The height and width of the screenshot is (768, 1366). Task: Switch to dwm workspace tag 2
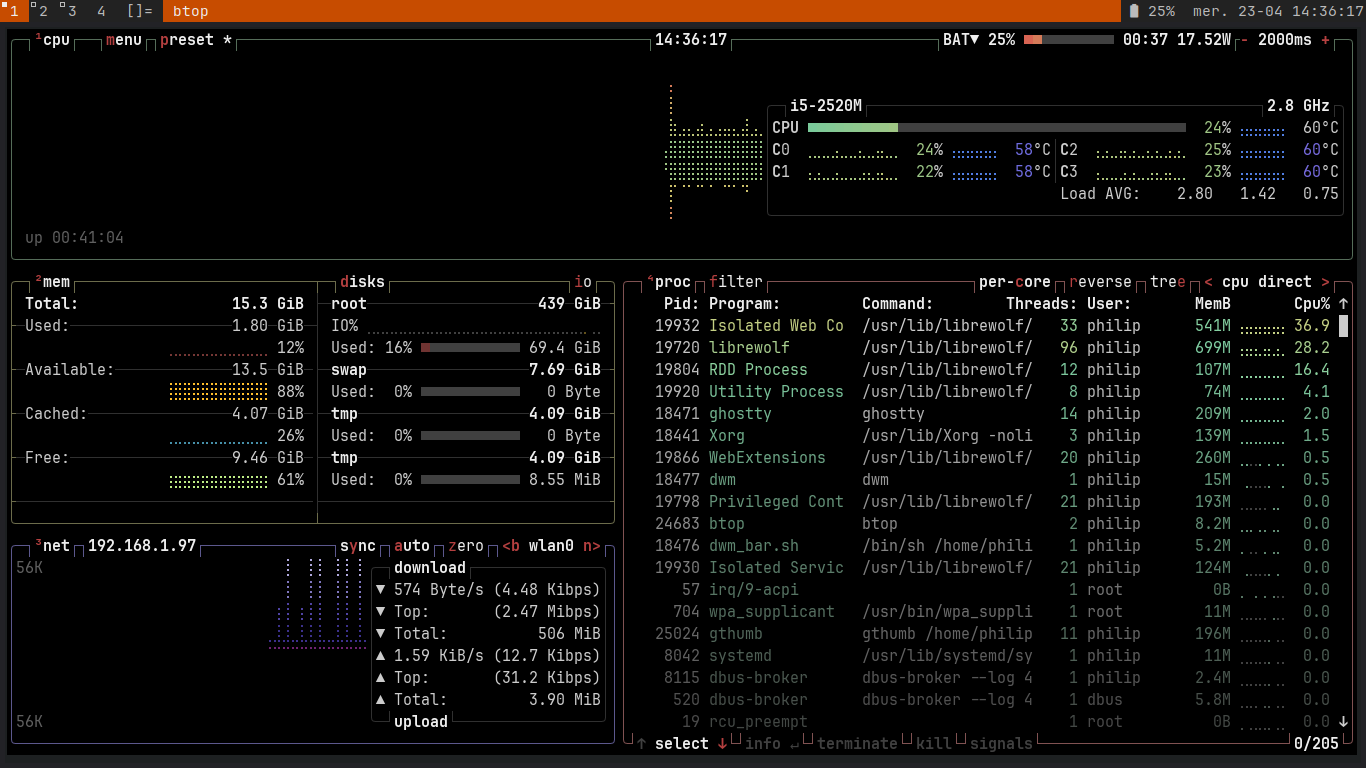click(x=43, y=11)
